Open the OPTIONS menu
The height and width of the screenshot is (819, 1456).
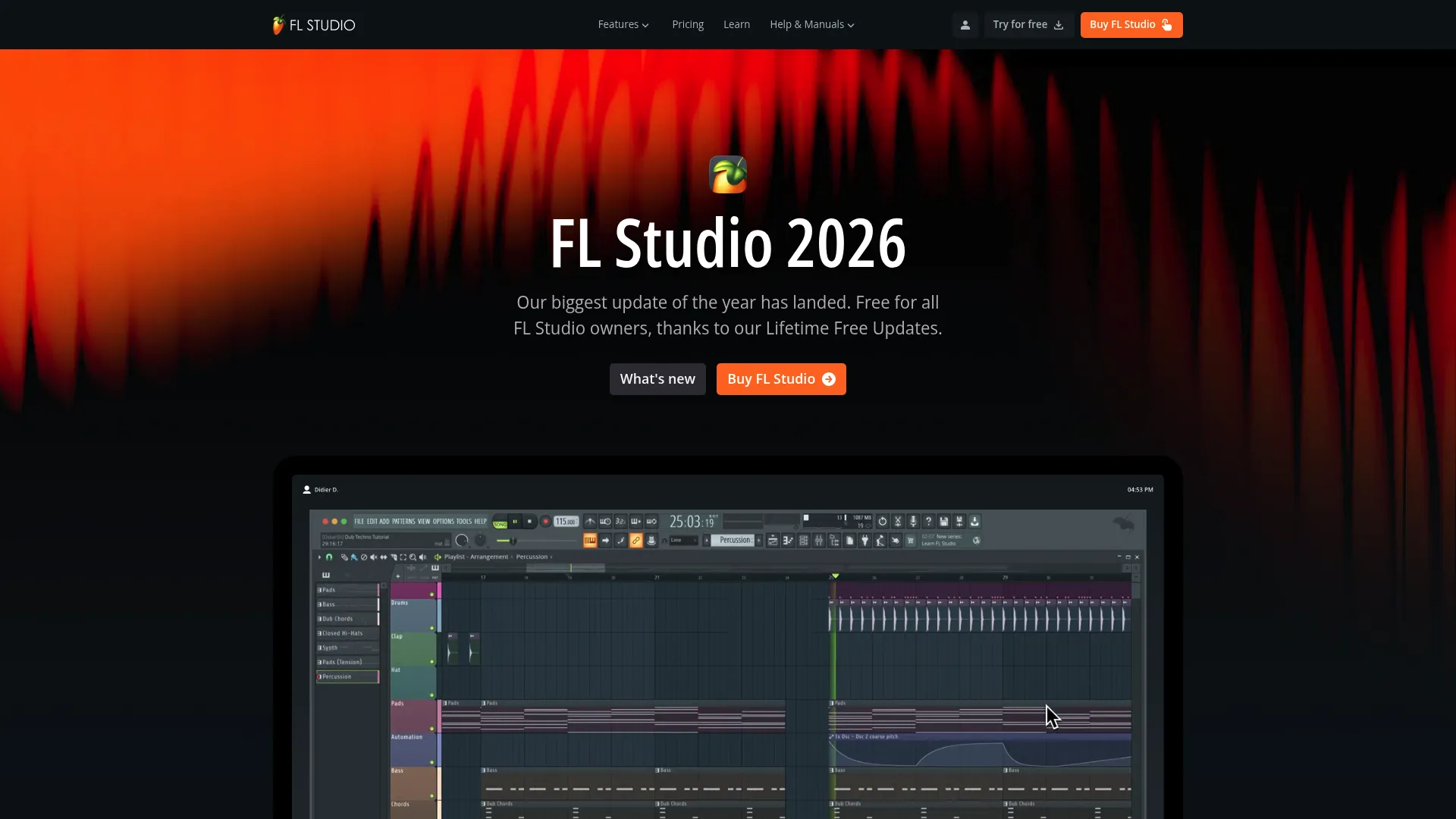click(444, 521)
